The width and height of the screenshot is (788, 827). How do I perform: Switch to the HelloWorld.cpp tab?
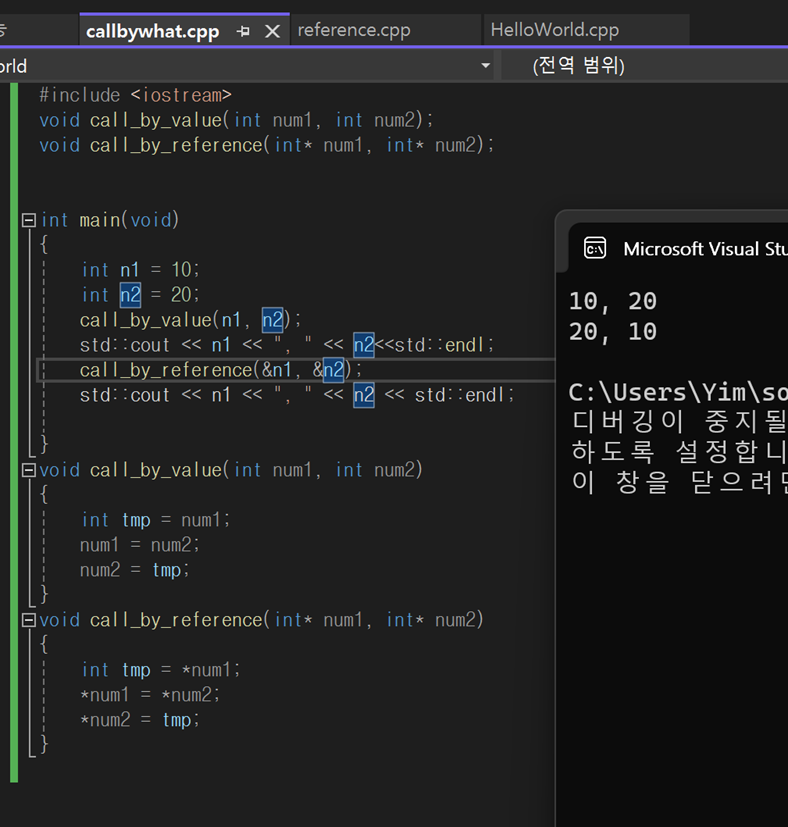[x=554, y=30]
